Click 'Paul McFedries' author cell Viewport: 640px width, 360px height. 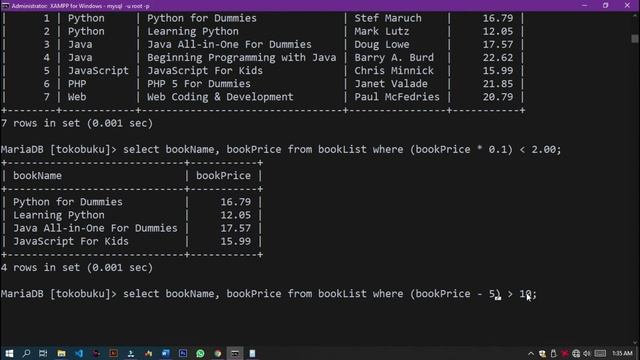point(397,97)
